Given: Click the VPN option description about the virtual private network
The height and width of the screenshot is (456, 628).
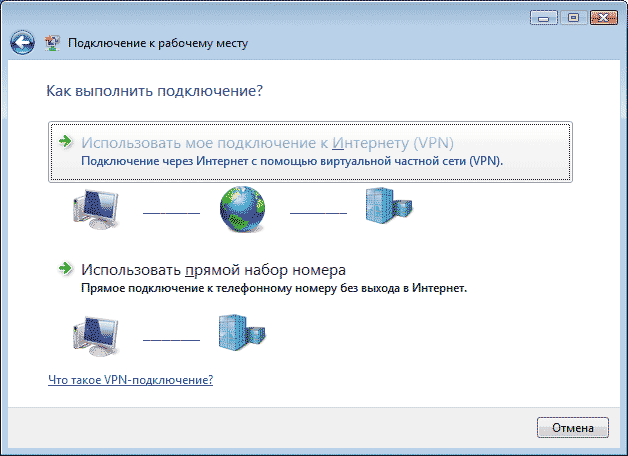Looking at the screenshot, I should click(292, 160).
